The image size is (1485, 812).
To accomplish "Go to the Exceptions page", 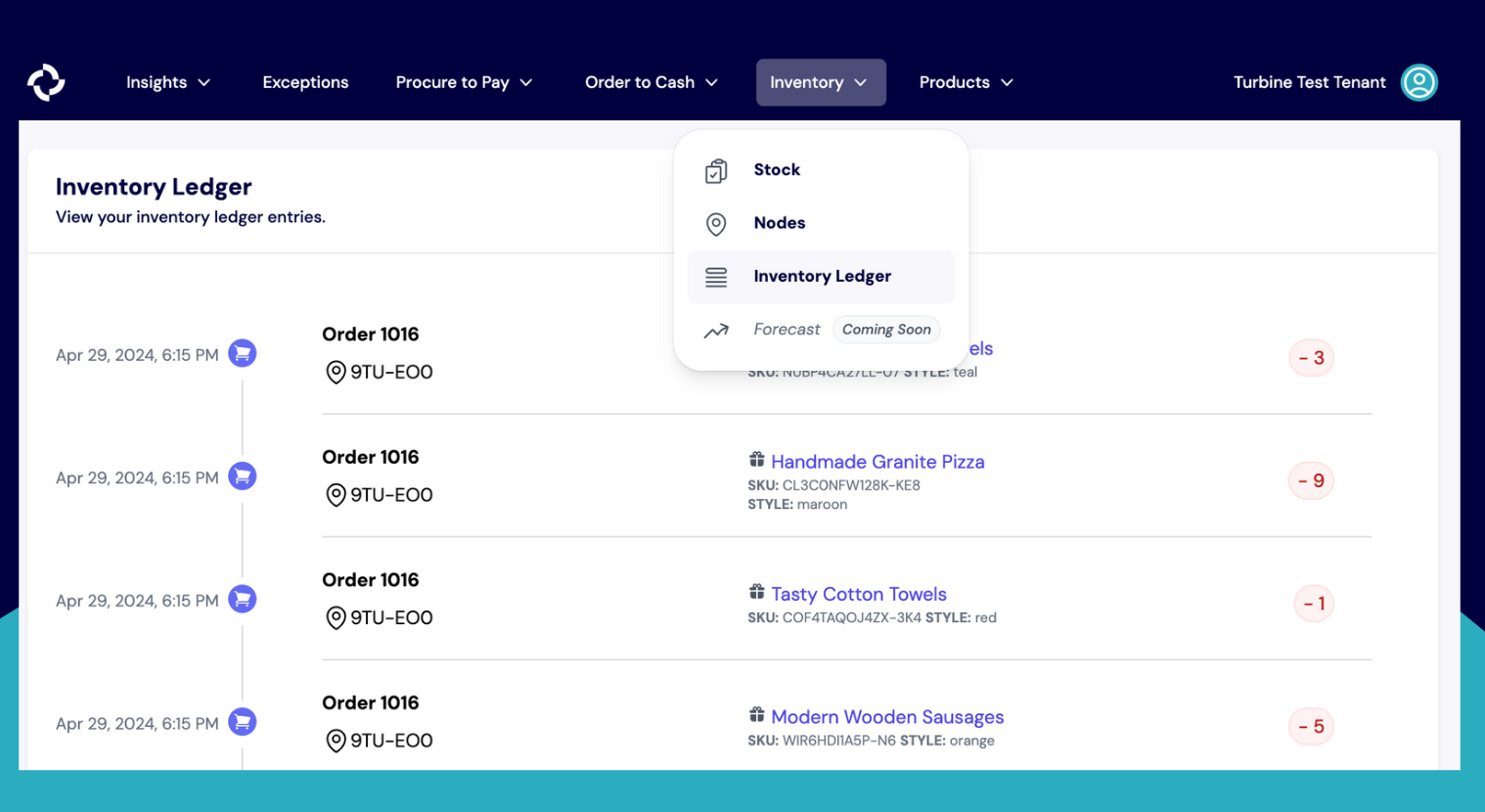I will point(305,82).
